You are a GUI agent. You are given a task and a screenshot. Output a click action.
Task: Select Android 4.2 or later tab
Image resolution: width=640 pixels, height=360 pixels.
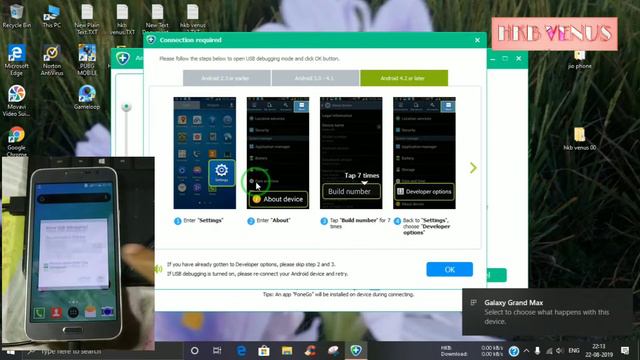tap(404, 78)
